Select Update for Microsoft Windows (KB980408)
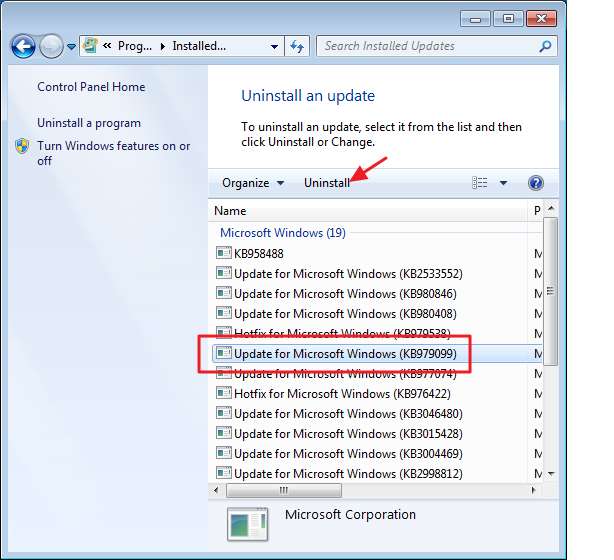 (x=376, y=313)
